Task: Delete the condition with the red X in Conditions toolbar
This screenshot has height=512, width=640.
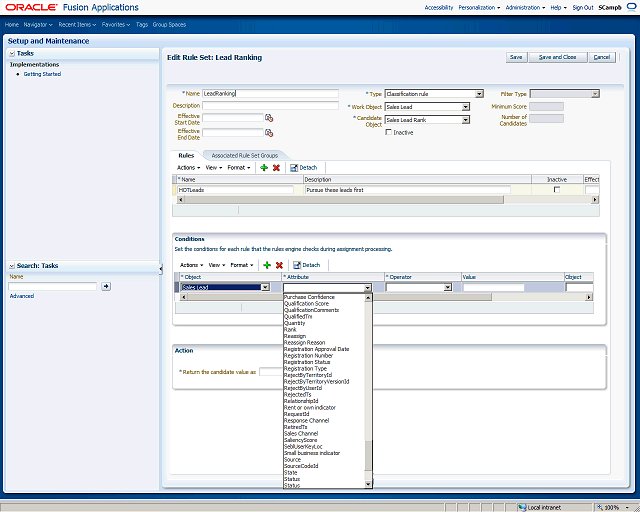Action: [x=279, y=265]
